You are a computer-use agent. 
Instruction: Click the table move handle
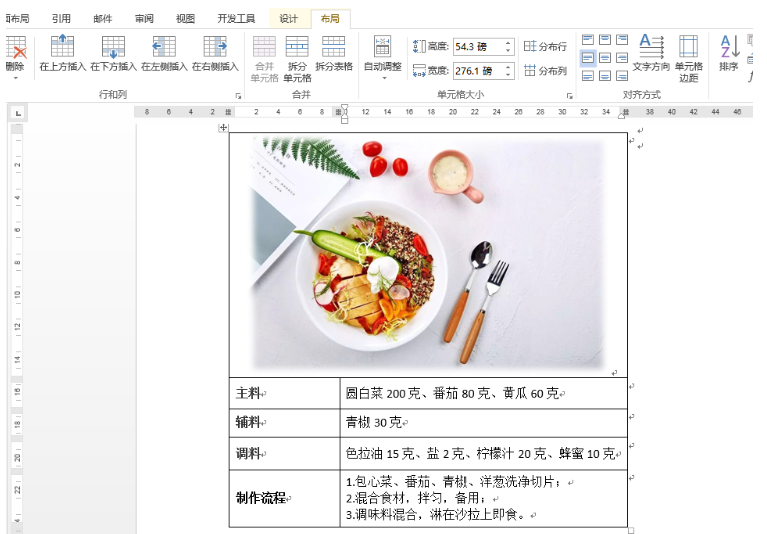point(223,128)
